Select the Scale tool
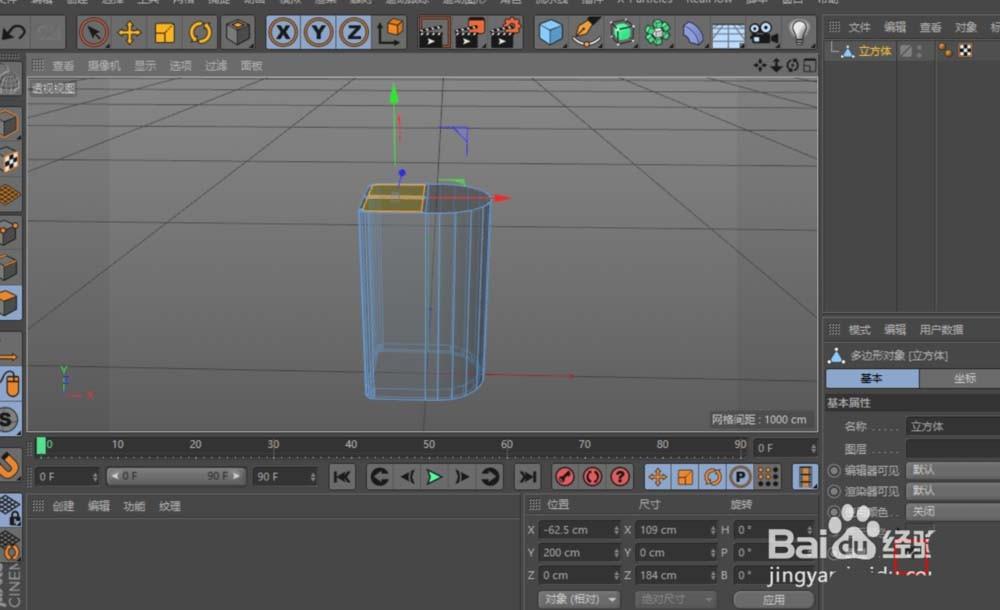 pyautogui.click(x=166, y=32)
